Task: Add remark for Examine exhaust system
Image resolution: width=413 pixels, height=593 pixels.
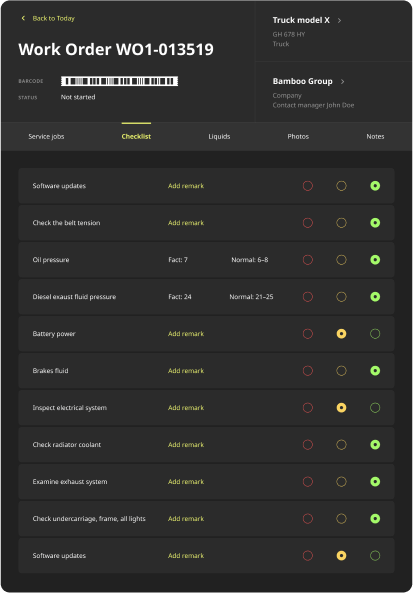Action: point(186,482)
